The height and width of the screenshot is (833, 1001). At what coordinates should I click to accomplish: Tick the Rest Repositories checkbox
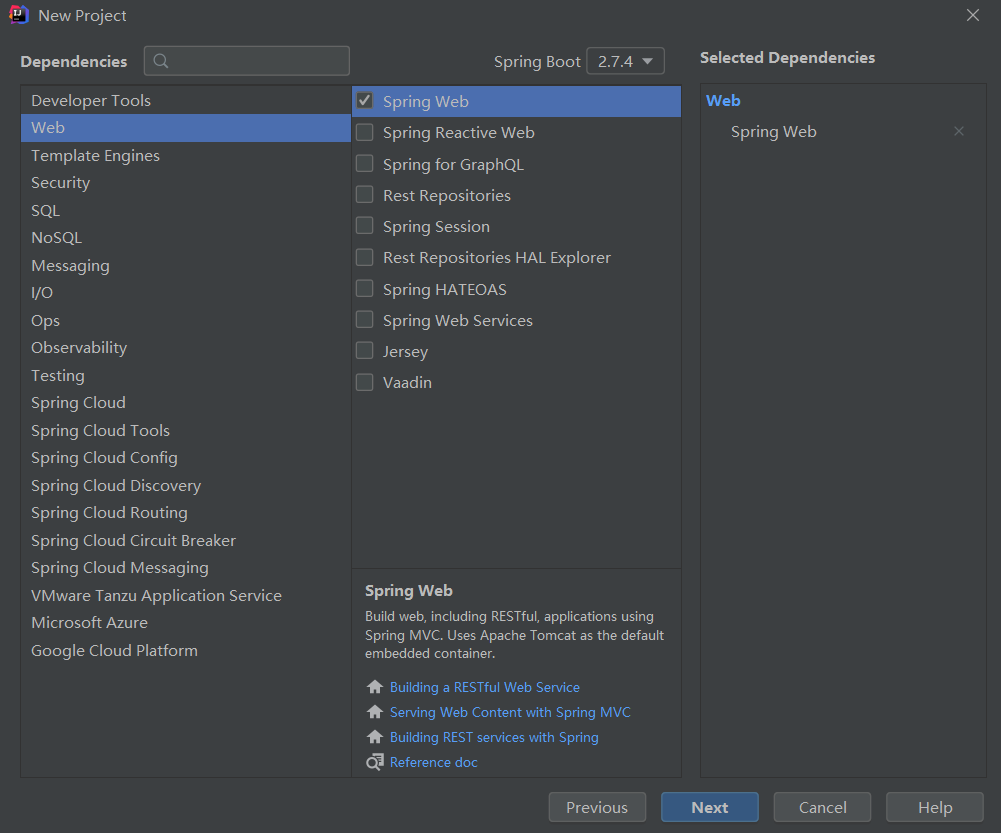click(x=365, y=195)
